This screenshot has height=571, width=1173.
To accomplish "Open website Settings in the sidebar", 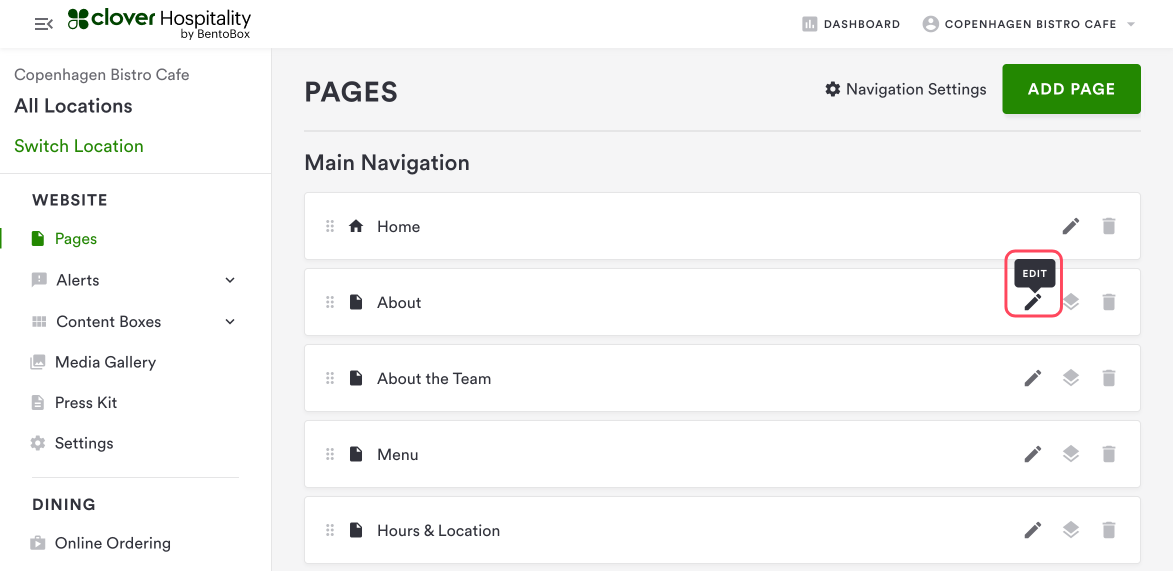I will click(84, 443).
